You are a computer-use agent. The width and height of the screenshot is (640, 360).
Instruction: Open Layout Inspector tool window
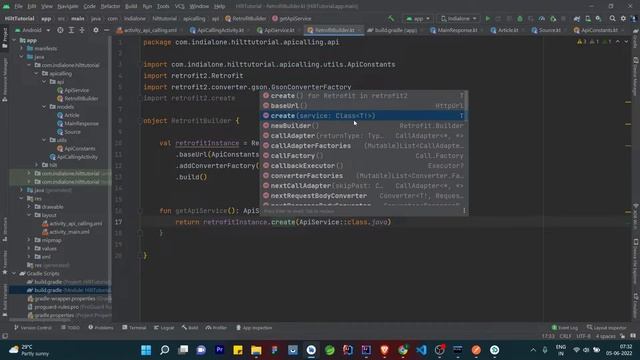point(607,328)
